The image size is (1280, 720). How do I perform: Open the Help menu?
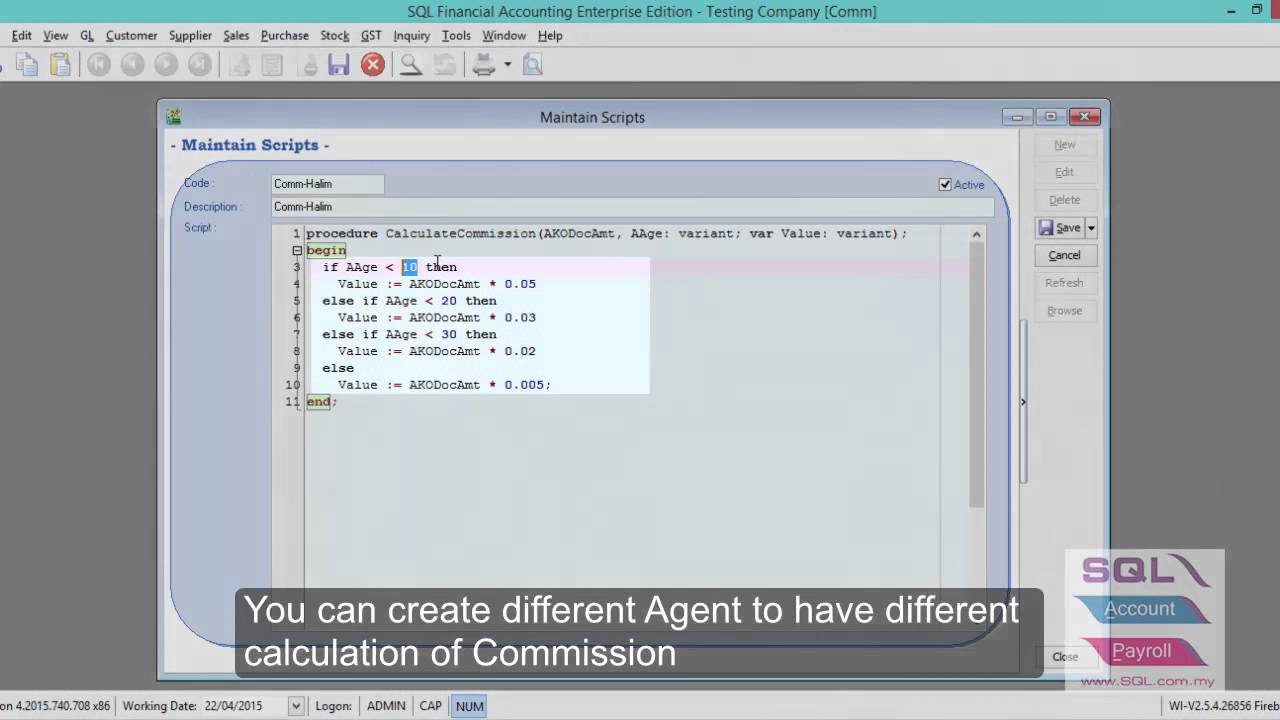550,35
